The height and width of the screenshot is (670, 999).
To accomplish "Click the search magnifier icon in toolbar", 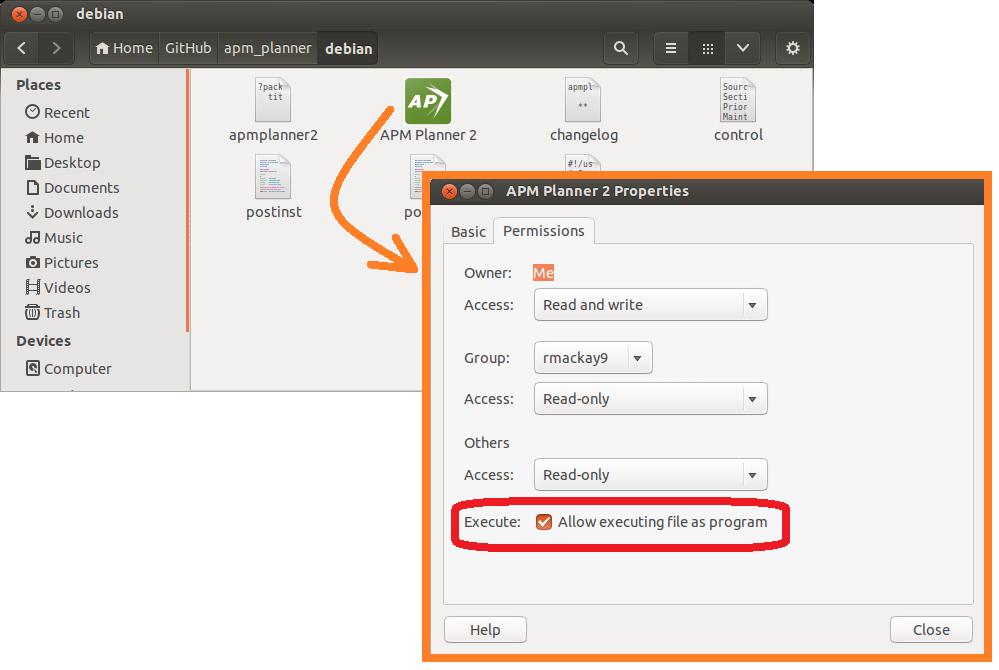I will click(x=621, y=48).
